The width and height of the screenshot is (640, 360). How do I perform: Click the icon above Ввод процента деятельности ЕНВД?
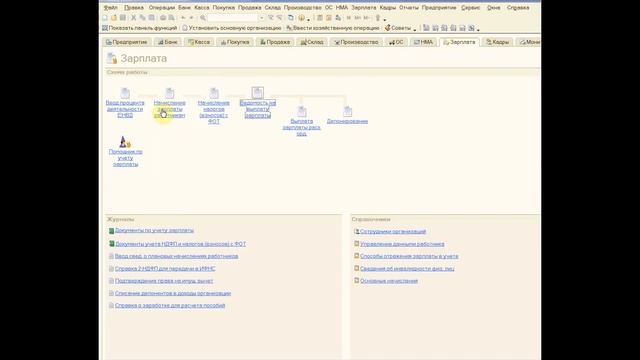click(125, 93)
